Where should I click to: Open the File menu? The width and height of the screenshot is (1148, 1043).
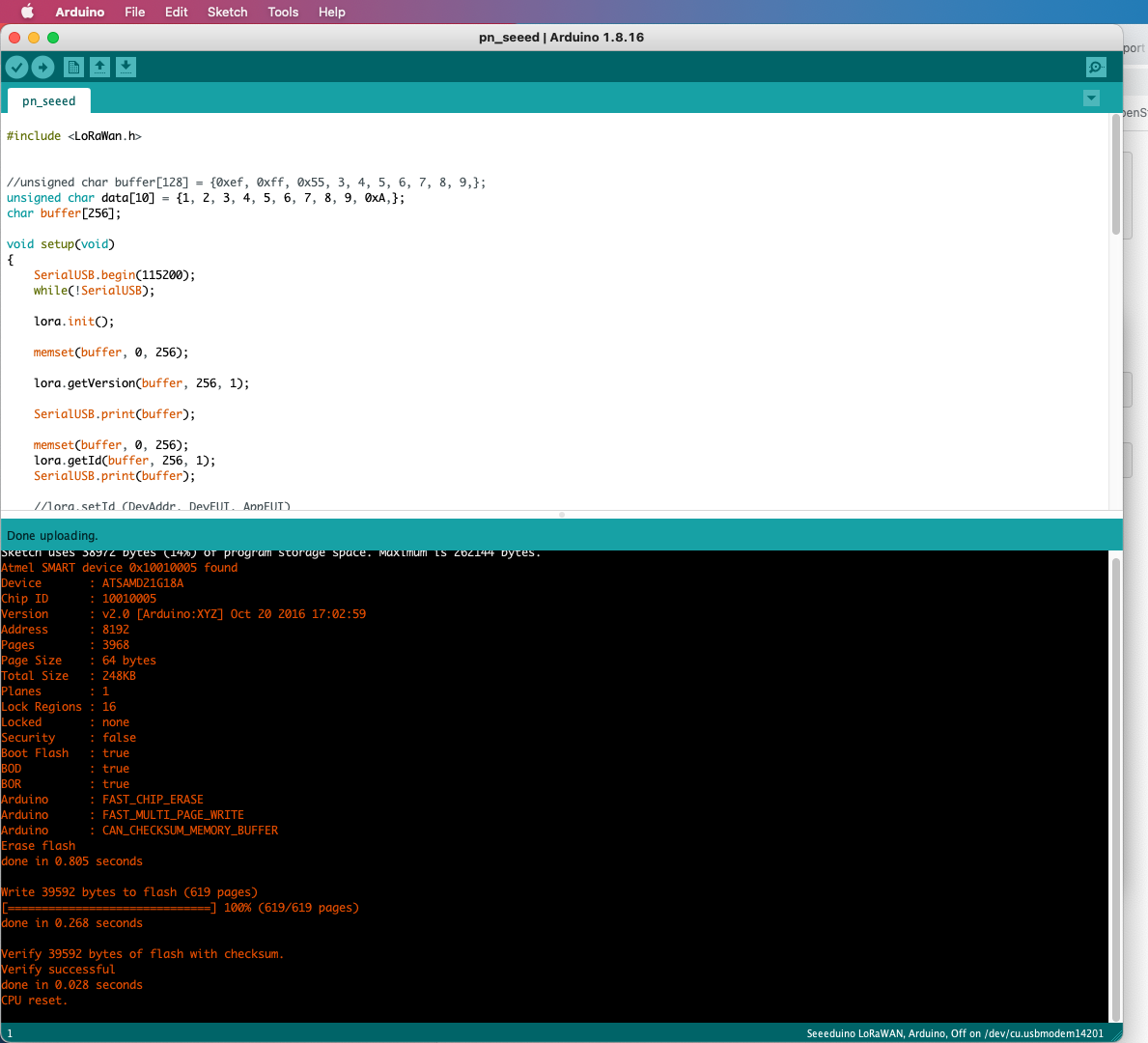tap(135, 12)
